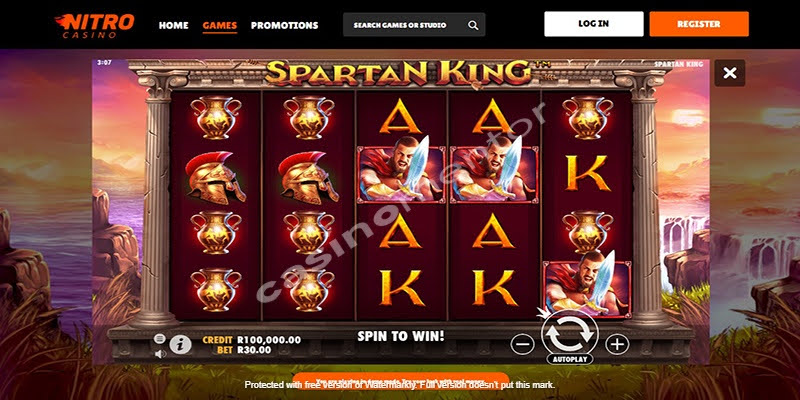Click the Nitro Casino logo
Screen dimensions: 800x400
pyautogui.click(x=94, y=24)
